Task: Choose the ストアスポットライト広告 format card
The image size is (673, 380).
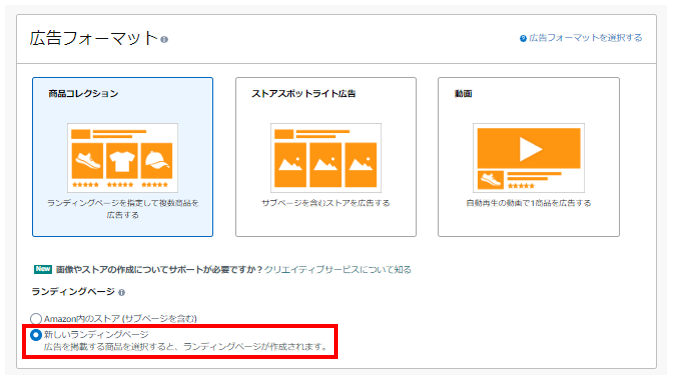Action: pyautogui.click(x=326, y=157)
